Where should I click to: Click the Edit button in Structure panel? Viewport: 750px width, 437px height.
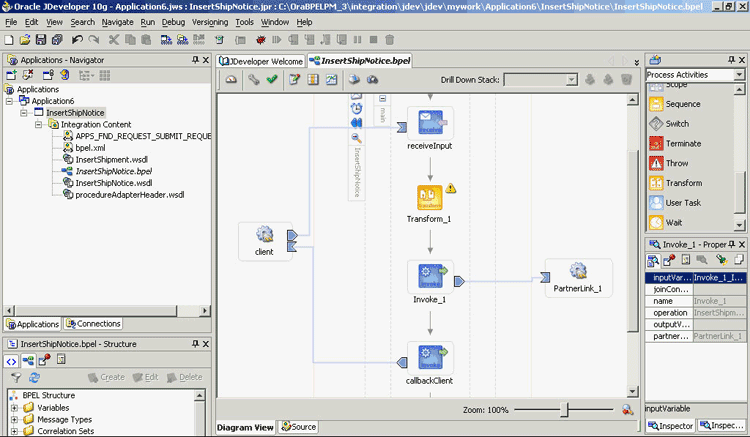pyautogui.click(x=146, y=377)
